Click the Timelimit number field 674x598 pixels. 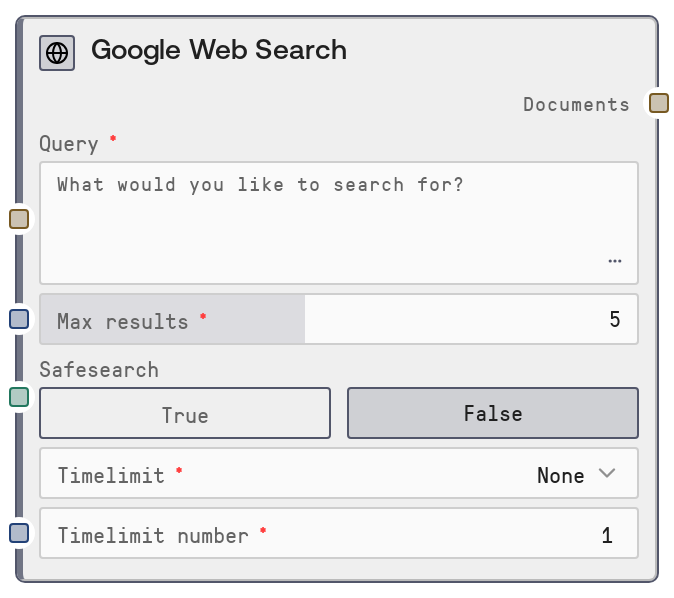coord(338,534)
